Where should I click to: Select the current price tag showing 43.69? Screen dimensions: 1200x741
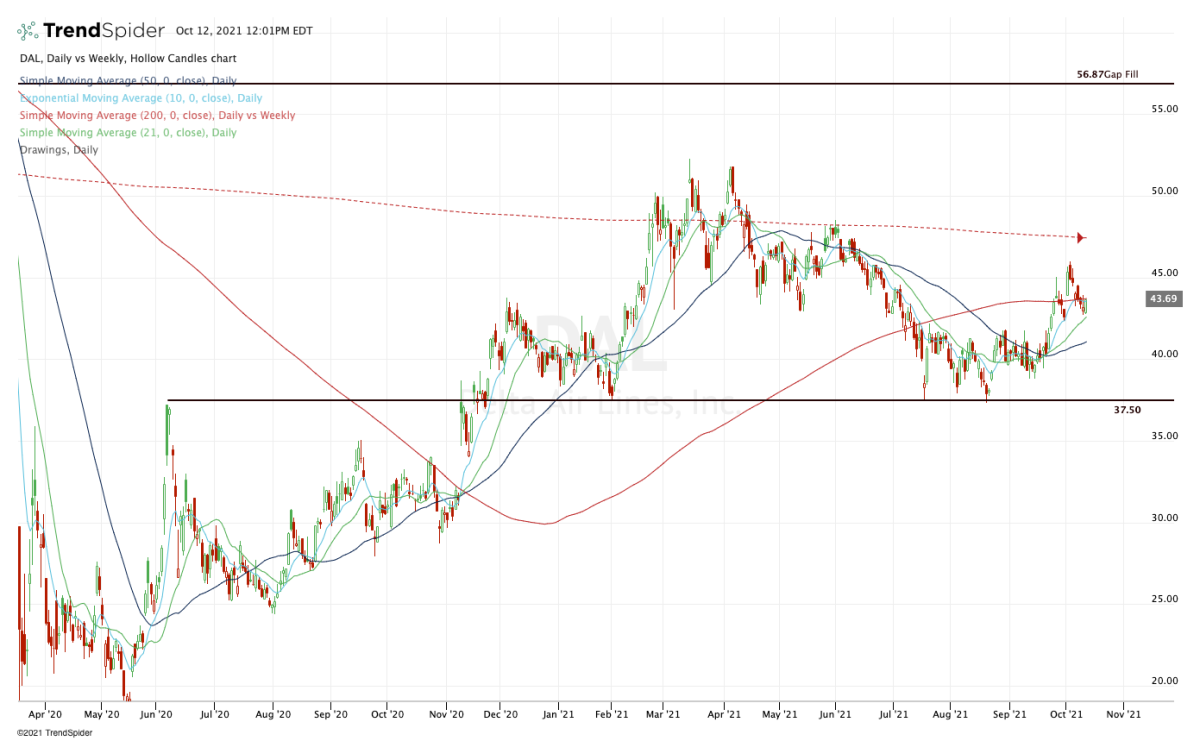coord(1163,298)
